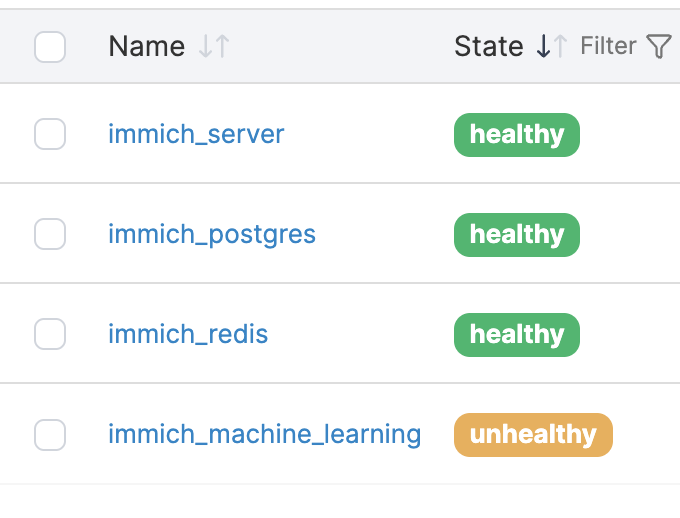Click healthy badge of immich_postgres

coord(517,234)
